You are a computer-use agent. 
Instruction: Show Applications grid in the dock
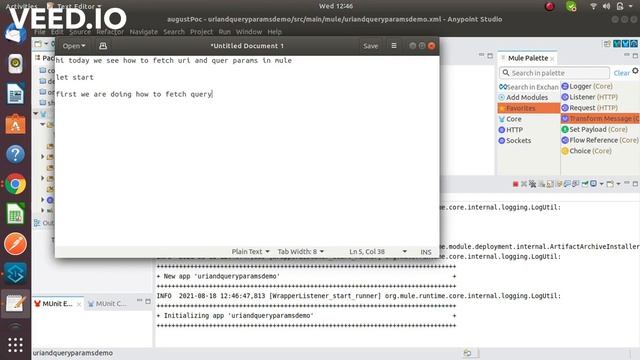(16, 345)
